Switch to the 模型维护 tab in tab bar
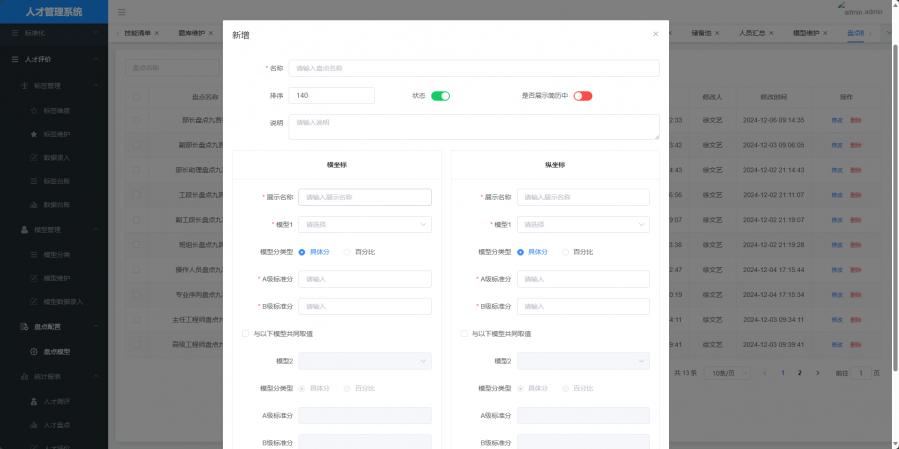Viewport: 899px width, 449px height. coord(806,33)
